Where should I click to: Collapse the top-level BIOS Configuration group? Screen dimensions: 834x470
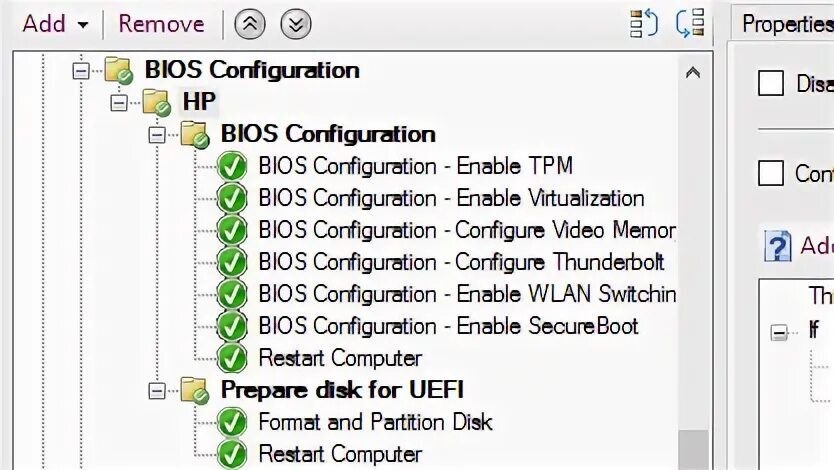tap(82, 70)
